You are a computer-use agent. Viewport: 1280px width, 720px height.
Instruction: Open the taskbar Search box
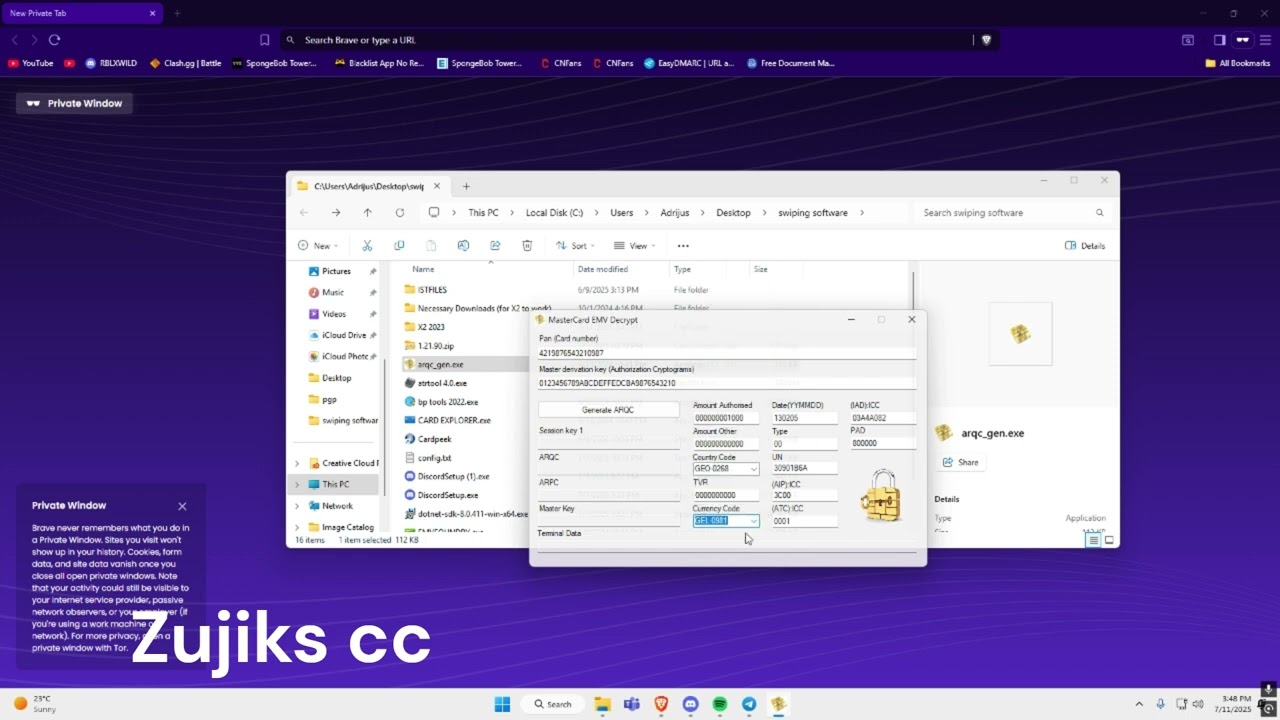coord(553,704)
